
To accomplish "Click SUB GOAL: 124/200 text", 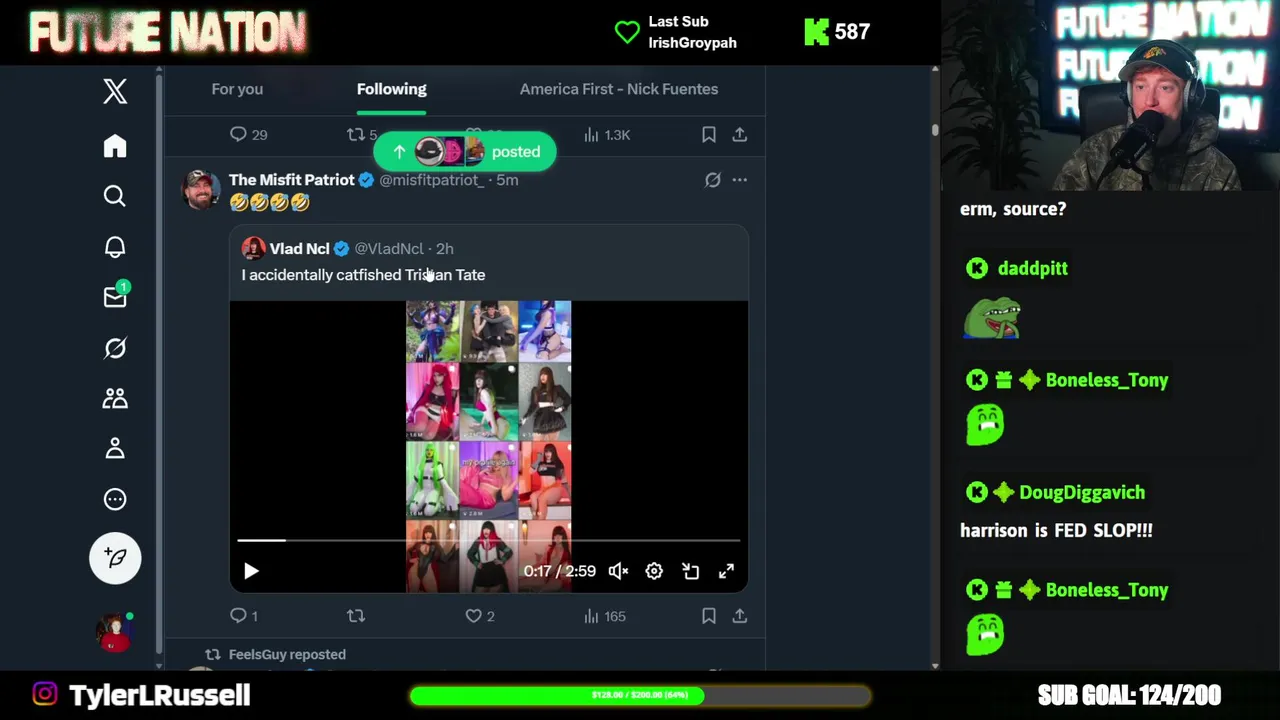I will [1129, 695].
